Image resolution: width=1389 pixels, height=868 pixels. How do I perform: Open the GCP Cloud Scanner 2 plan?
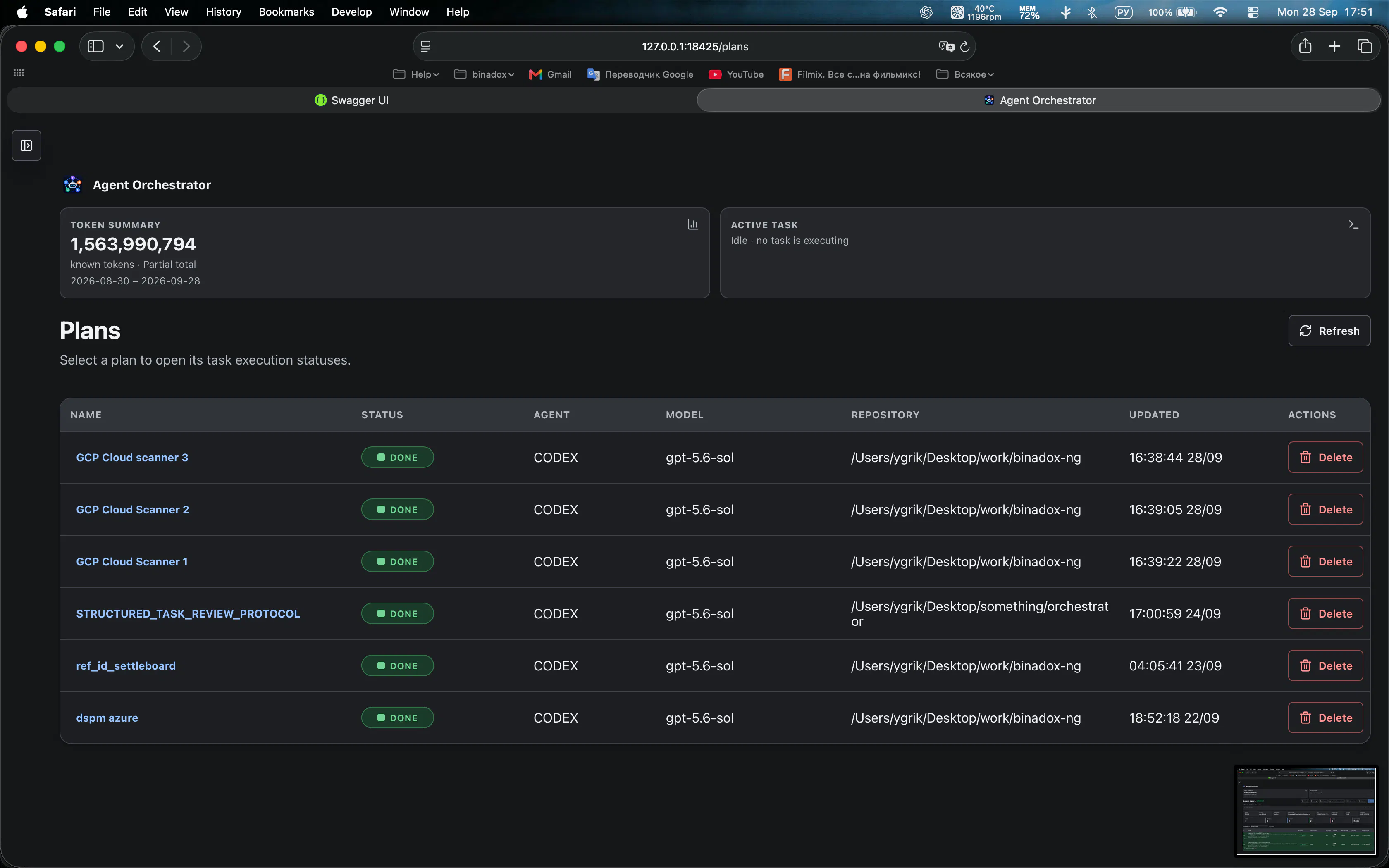pyautogui.click(x=133, y=509)
